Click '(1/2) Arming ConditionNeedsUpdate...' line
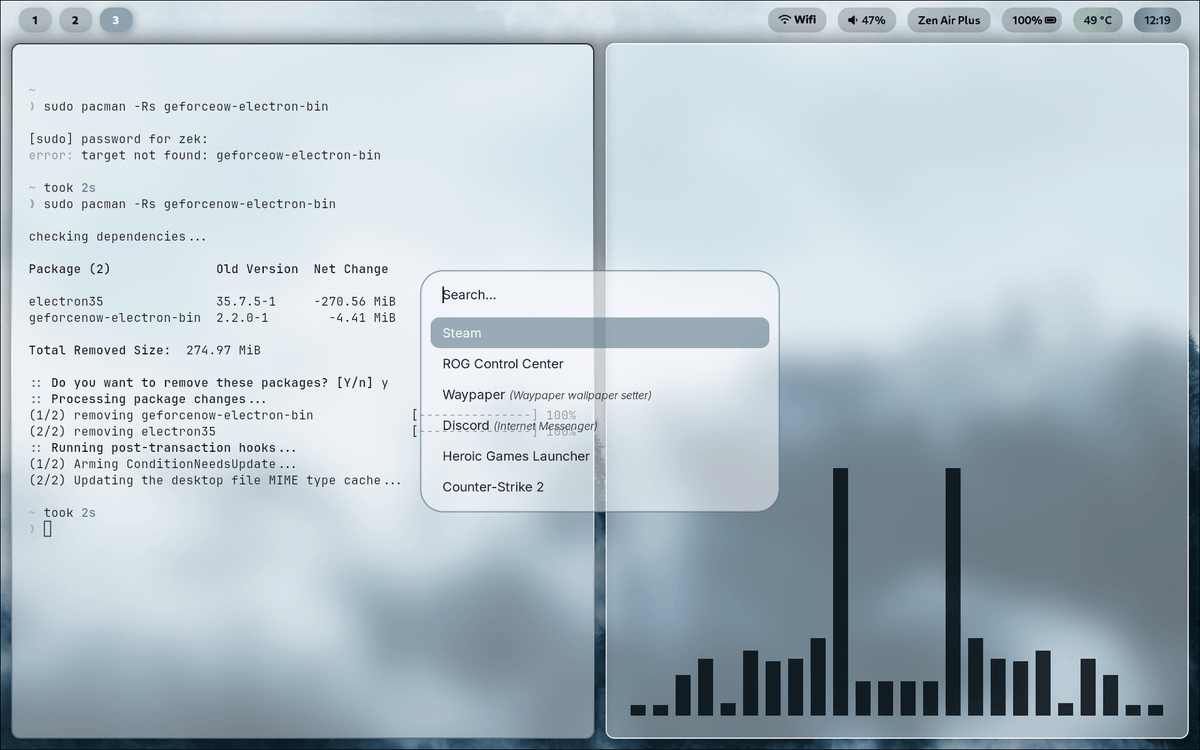1200x750 pixels. 163,464
